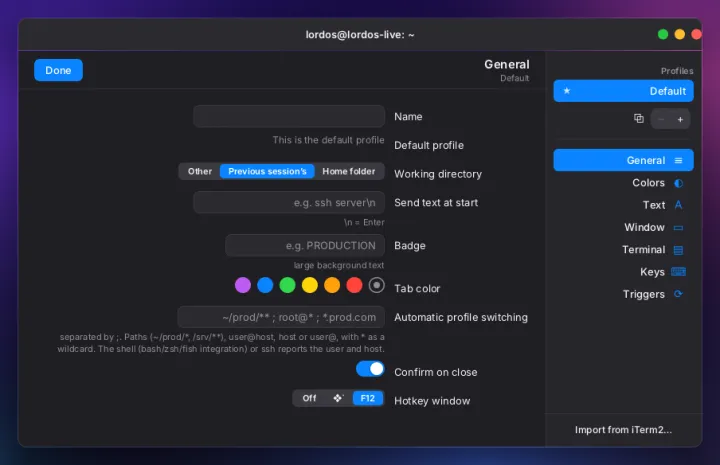Open the Triggers settings tab
Viewport: 720px width, 465px height.
[623, 294]
